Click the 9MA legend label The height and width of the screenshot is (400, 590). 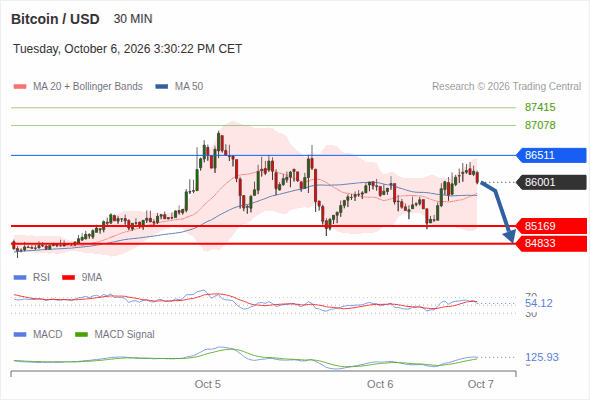click(92, 278)
